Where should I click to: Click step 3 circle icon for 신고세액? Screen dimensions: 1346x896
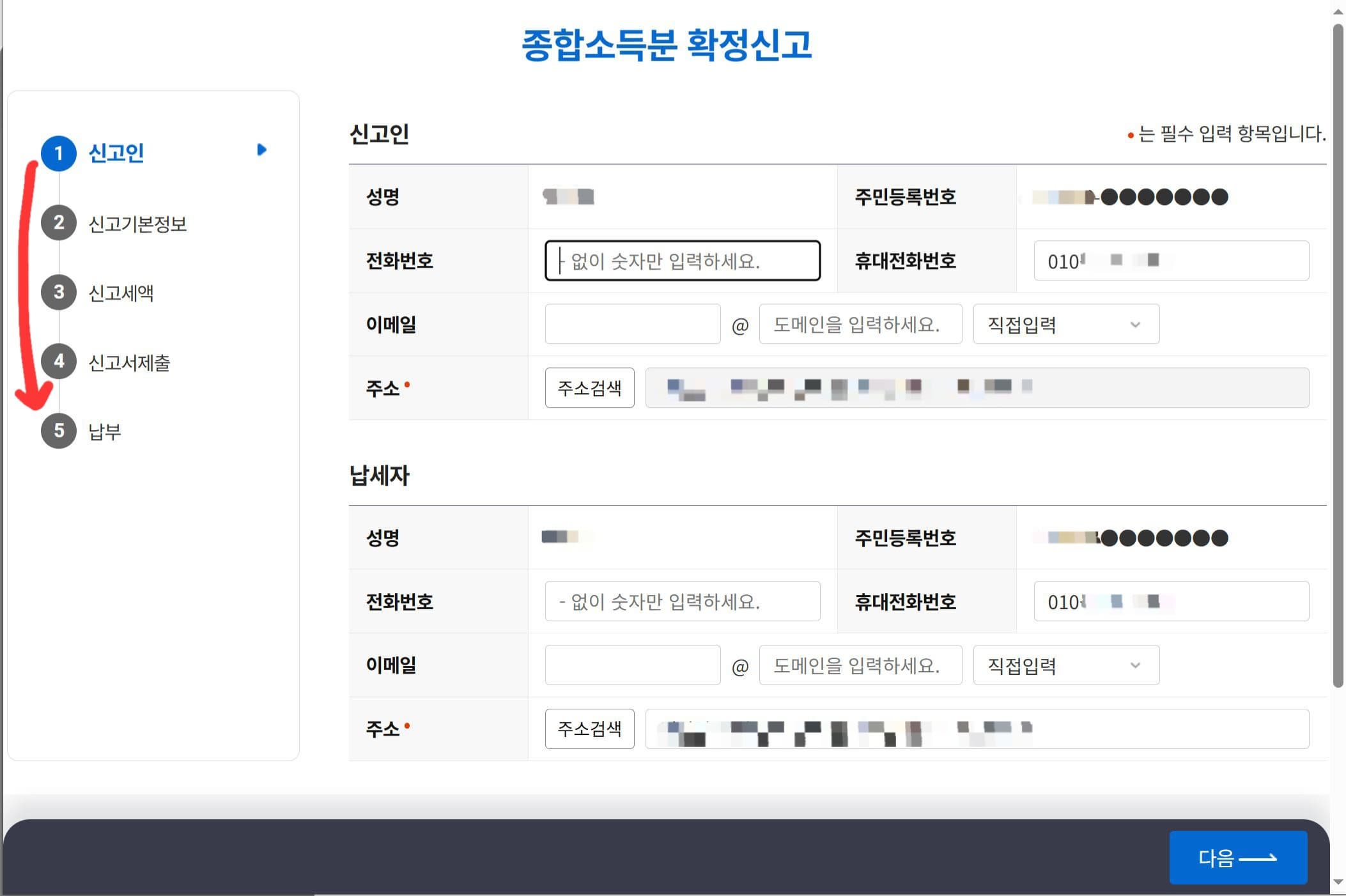(x=58, y=293)
